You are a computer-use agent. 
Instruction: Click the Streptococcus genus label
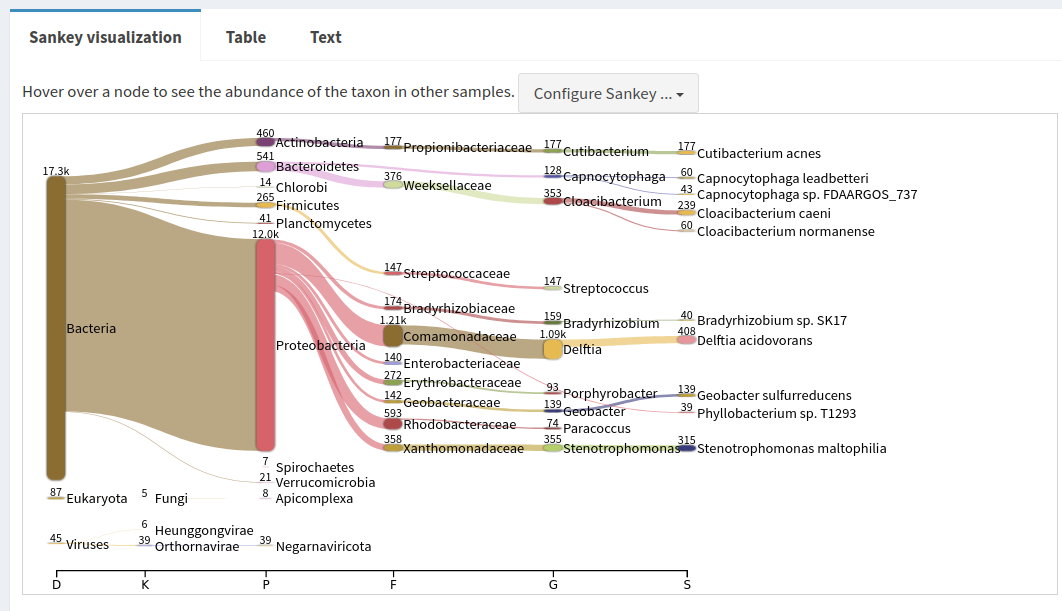pos(605,289)
